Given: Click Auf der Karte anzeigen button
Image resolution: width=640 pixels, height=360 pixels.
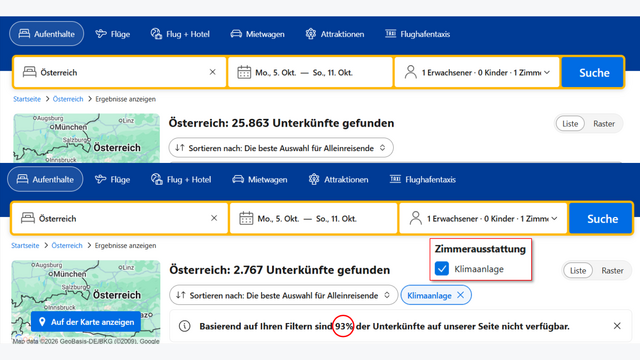Looking at the screenshot, I should tap(86, 322).
